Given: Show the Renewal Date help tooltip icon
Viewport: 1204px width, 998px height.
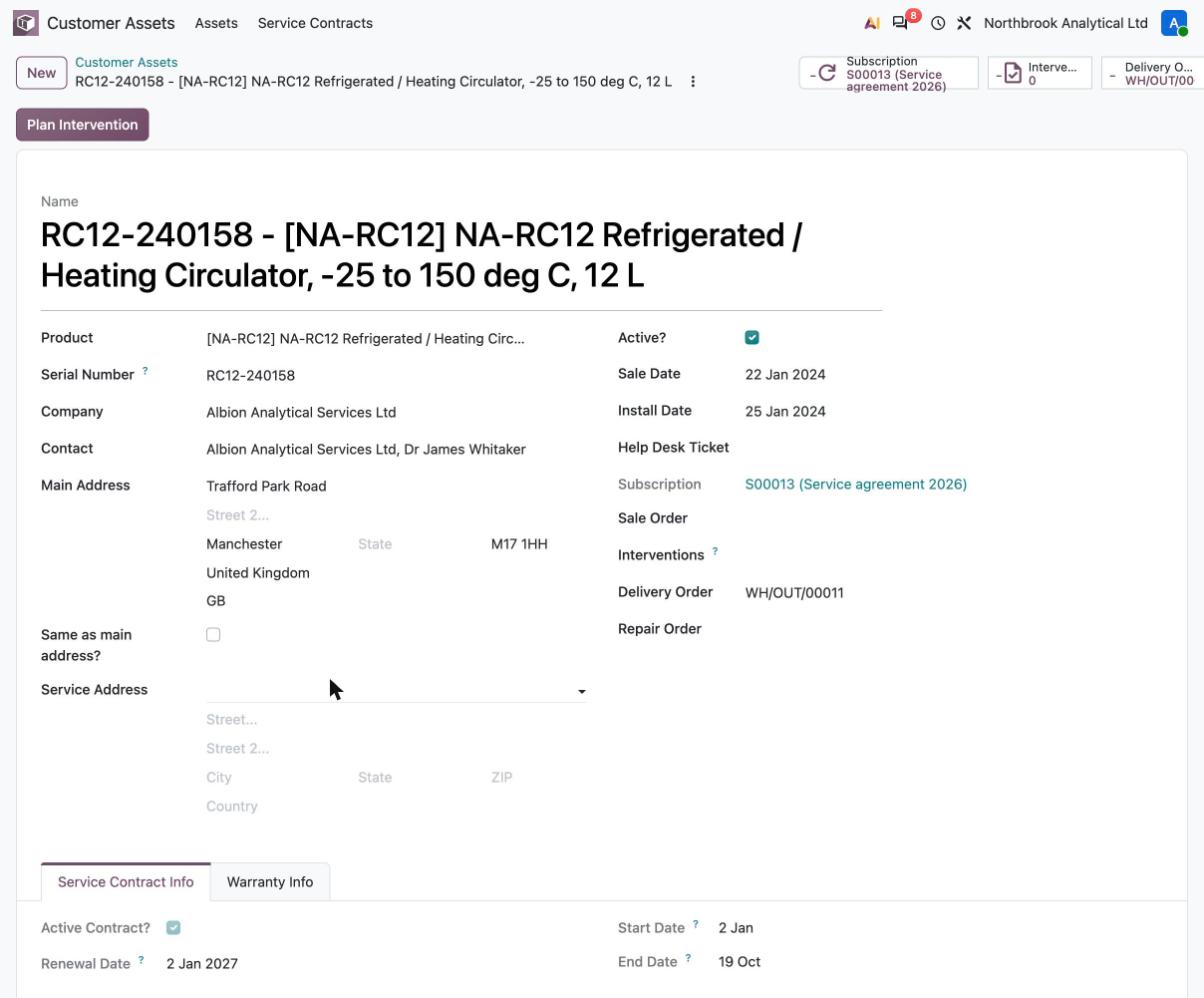Looking at the screenshot, I should pos(141,960).
